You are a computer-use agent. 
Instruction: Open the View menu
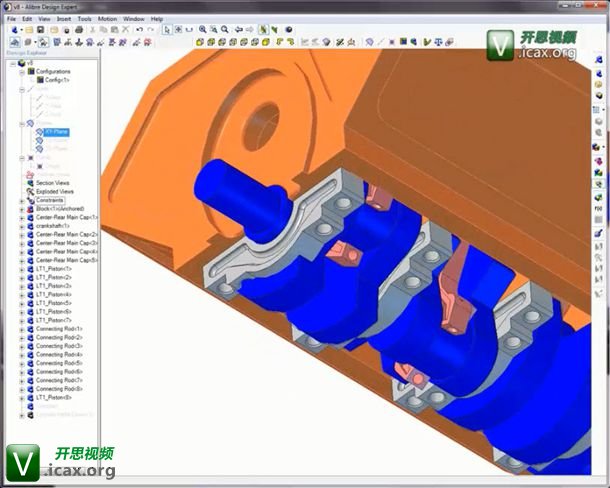44,19
